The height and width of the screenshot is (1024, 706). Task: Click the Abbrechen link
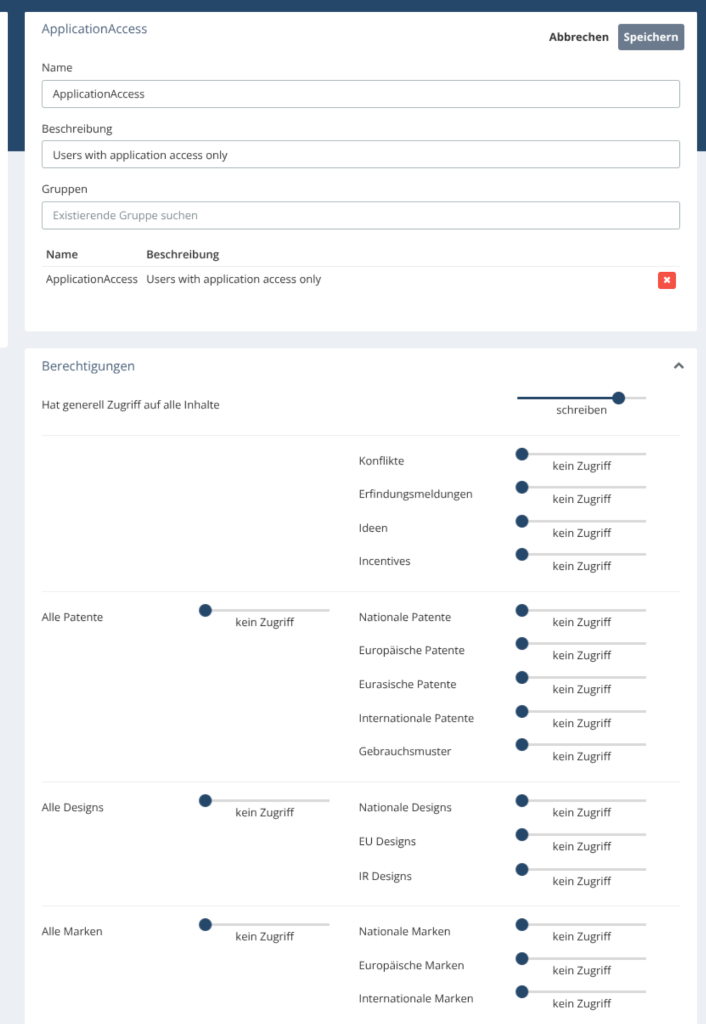(x=578, y=37)
